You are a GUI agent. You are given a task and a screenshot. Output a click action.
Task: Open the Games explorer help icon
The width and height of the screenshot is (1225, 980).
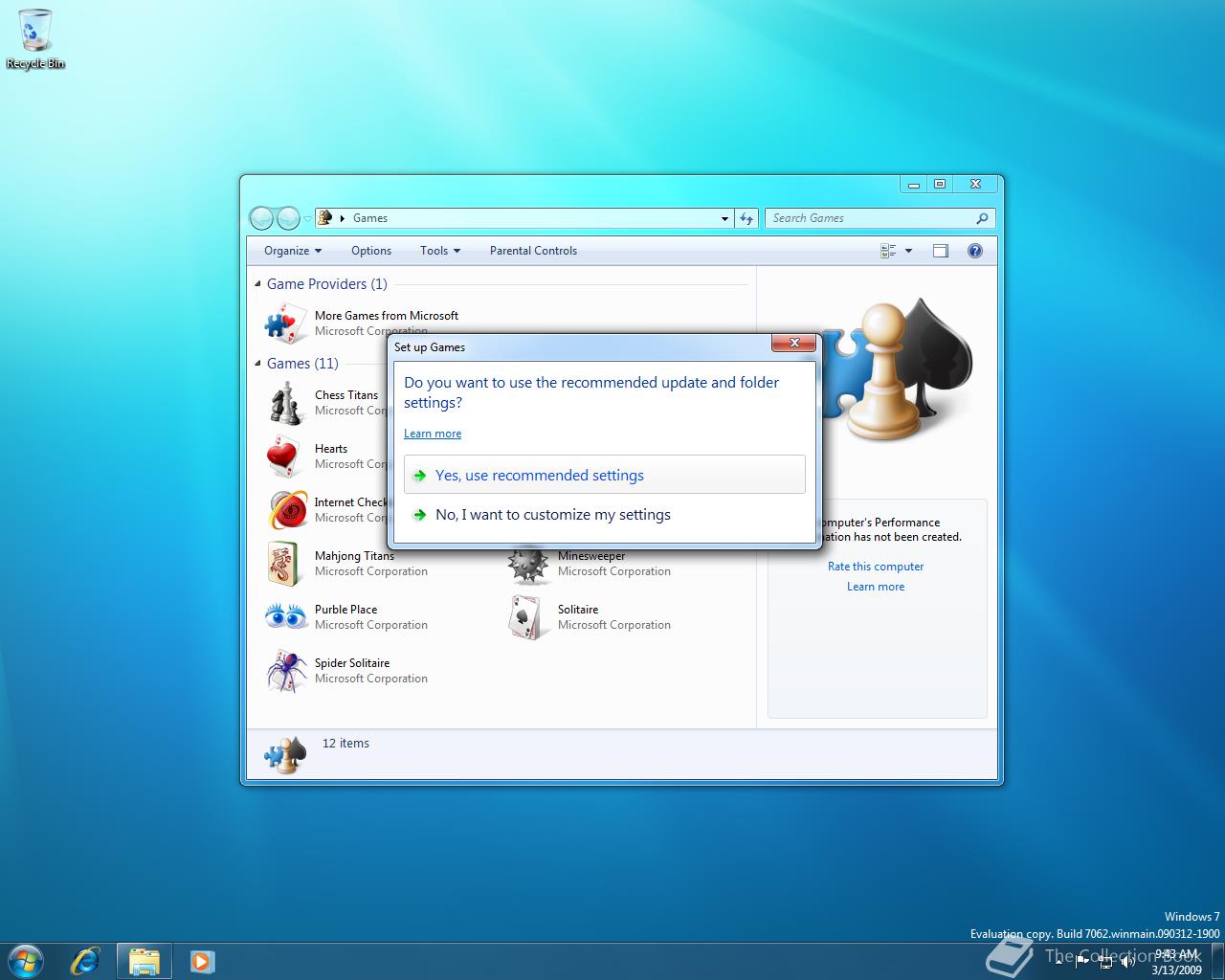point(975,251)
